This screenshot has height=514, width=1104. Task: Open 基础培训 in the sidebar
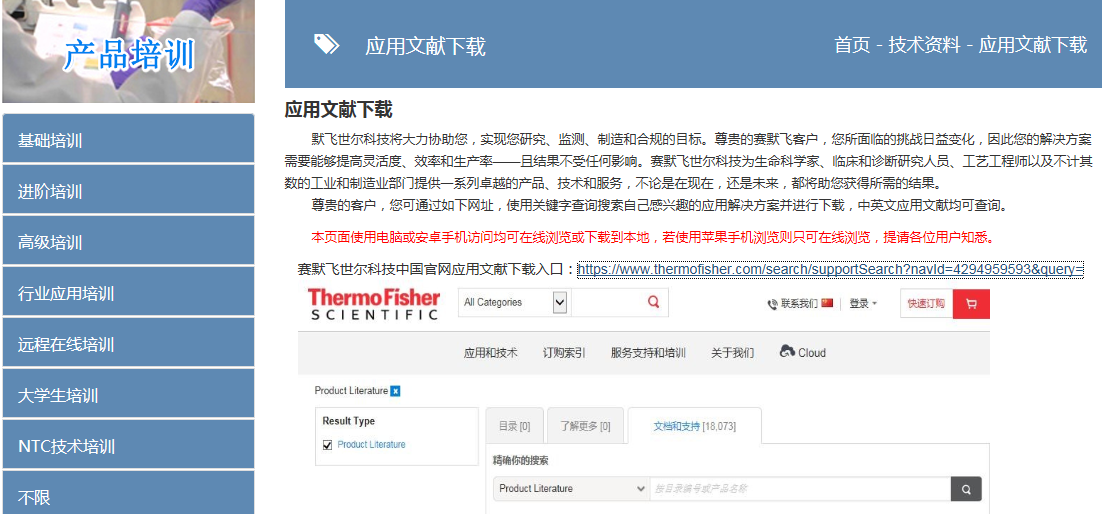pyautogui.click(x=128, y=139)
